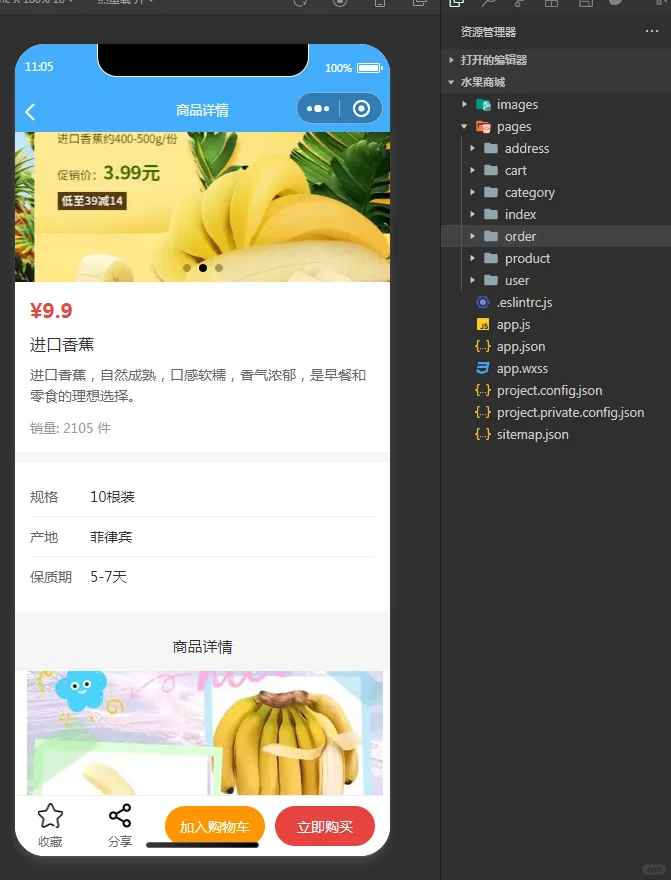Screen dimensions: 671x880
Task: Tap the 收藏 star icon
Action: tap(50, 815)
